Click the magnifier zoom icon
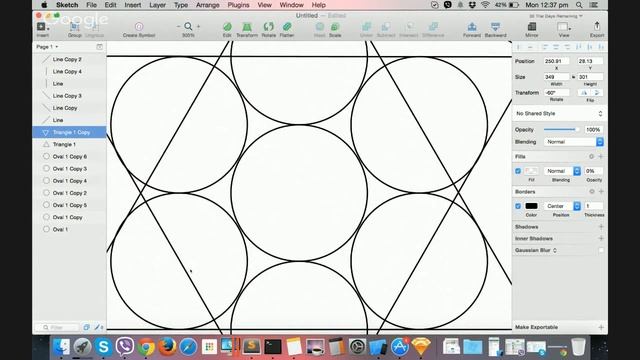This screenshot has width=640, height=360. click(188, 27)
